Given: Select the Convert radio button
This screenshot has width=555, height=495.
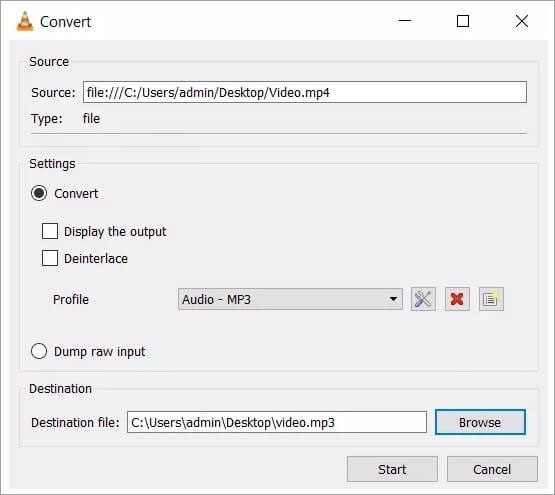Looking at the screenshot, I should (39, 193).
